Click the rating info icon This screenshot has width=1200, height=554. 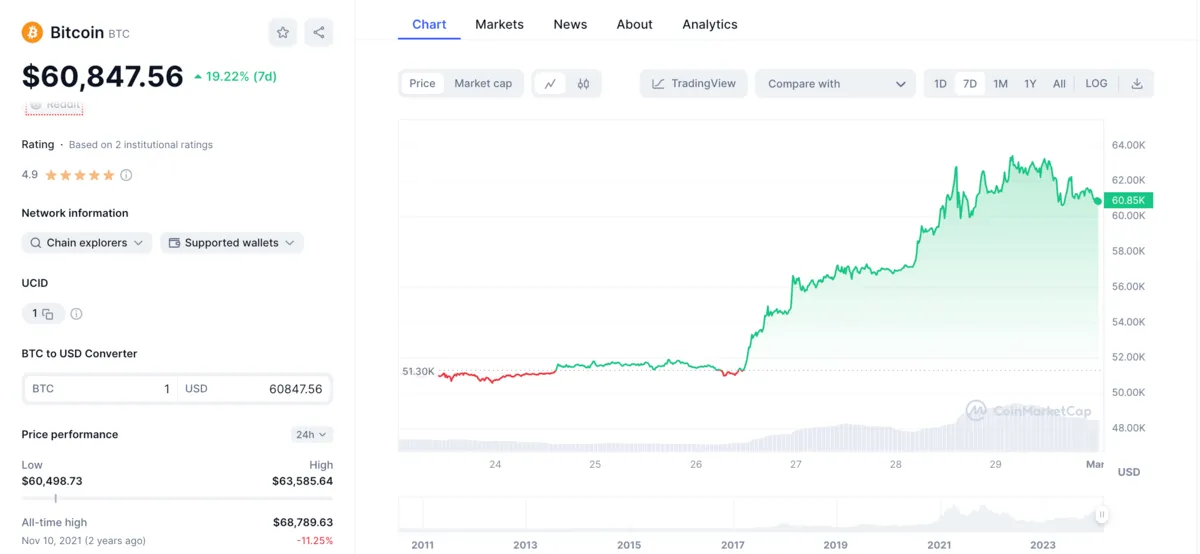tap(126, 175)
